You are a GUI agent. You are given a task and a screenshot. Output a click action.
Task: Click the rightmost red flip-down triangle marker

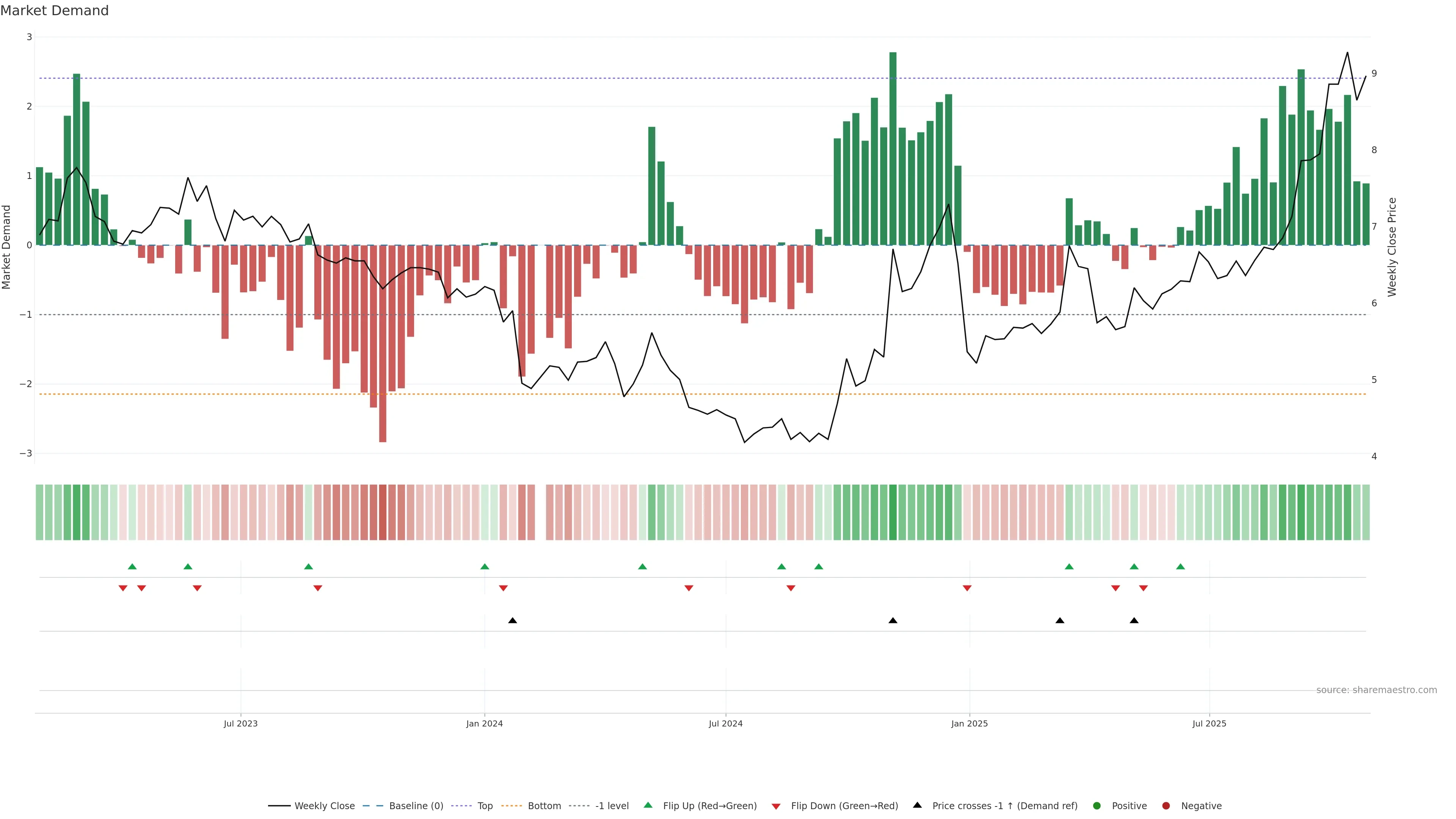click(1144, 588)
